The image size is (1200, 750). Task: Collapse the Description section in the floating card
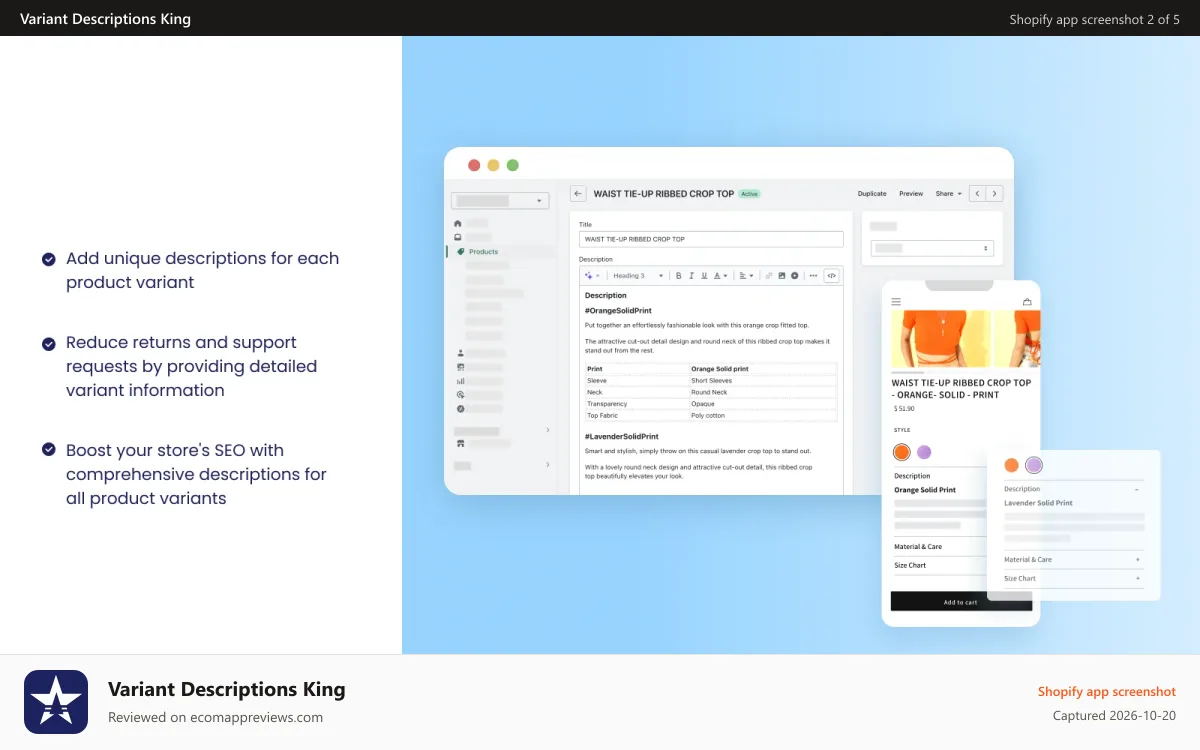1137,489
